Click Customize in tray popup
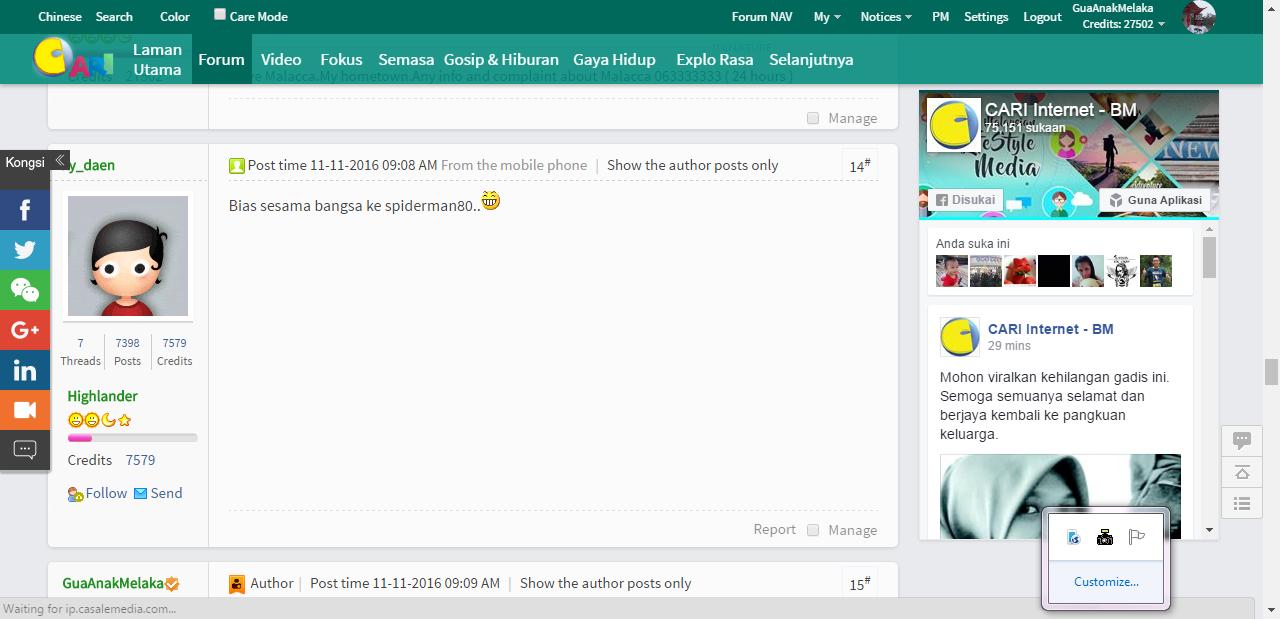Image resolution: width=1280 pixels, height=619 pixels. point(1106,582)
